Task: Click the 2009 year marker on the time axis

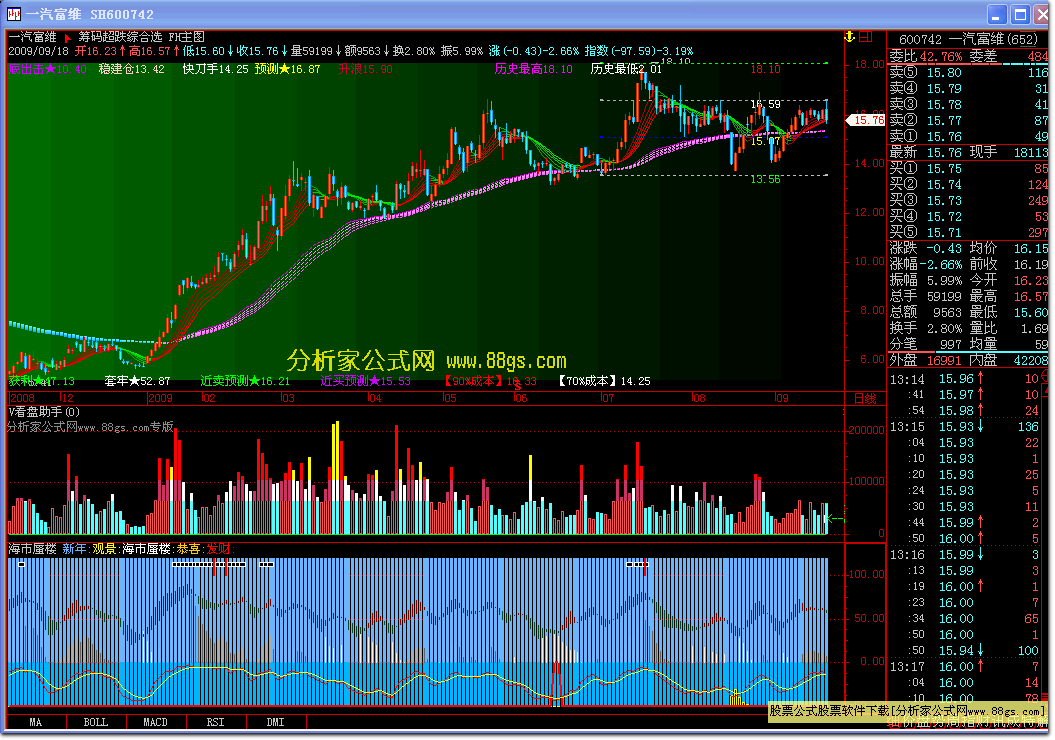Action: point(160,398)
